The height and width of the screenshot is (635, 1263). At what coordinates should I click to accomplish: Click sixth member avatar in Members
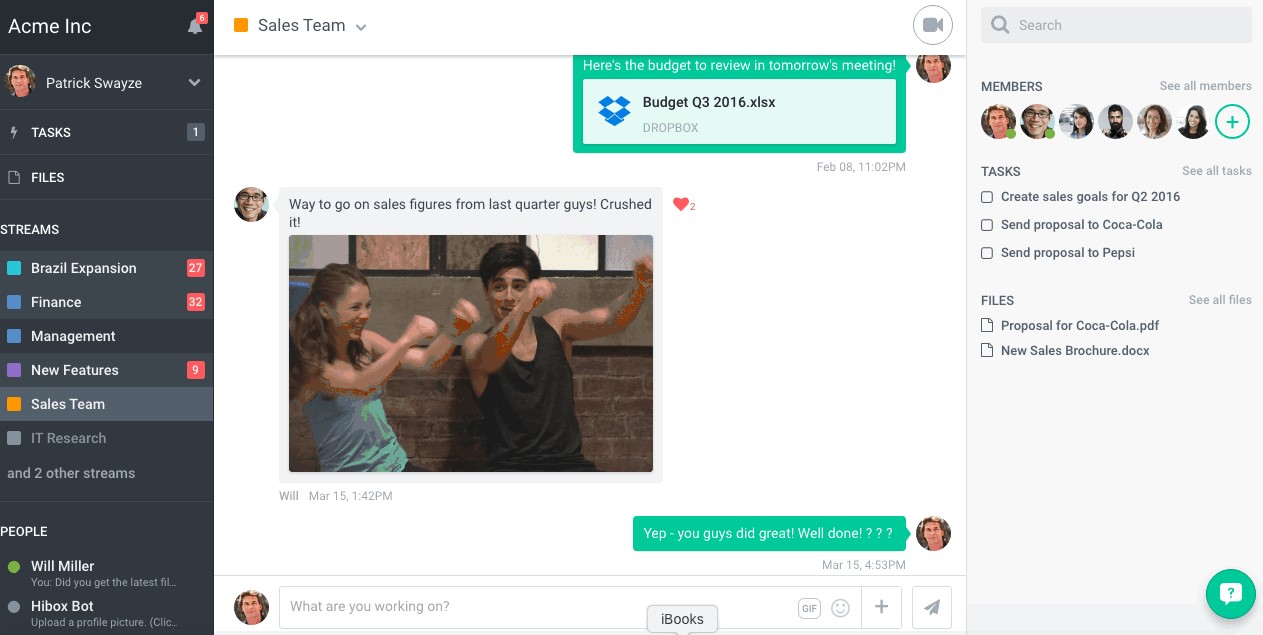(1193, 122)
